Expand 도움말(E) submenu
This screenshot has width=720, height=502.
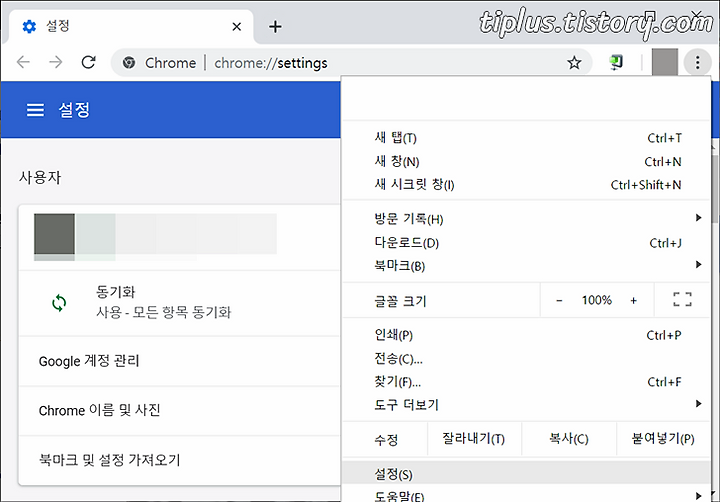pyautogui.click(x=526, y=495)
